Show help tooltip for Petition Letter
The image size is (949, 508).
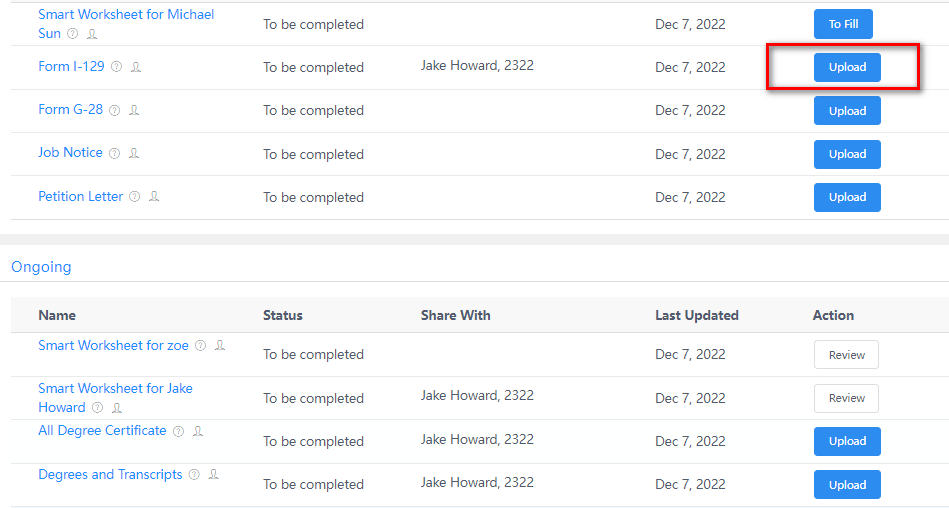coord(134,197)
